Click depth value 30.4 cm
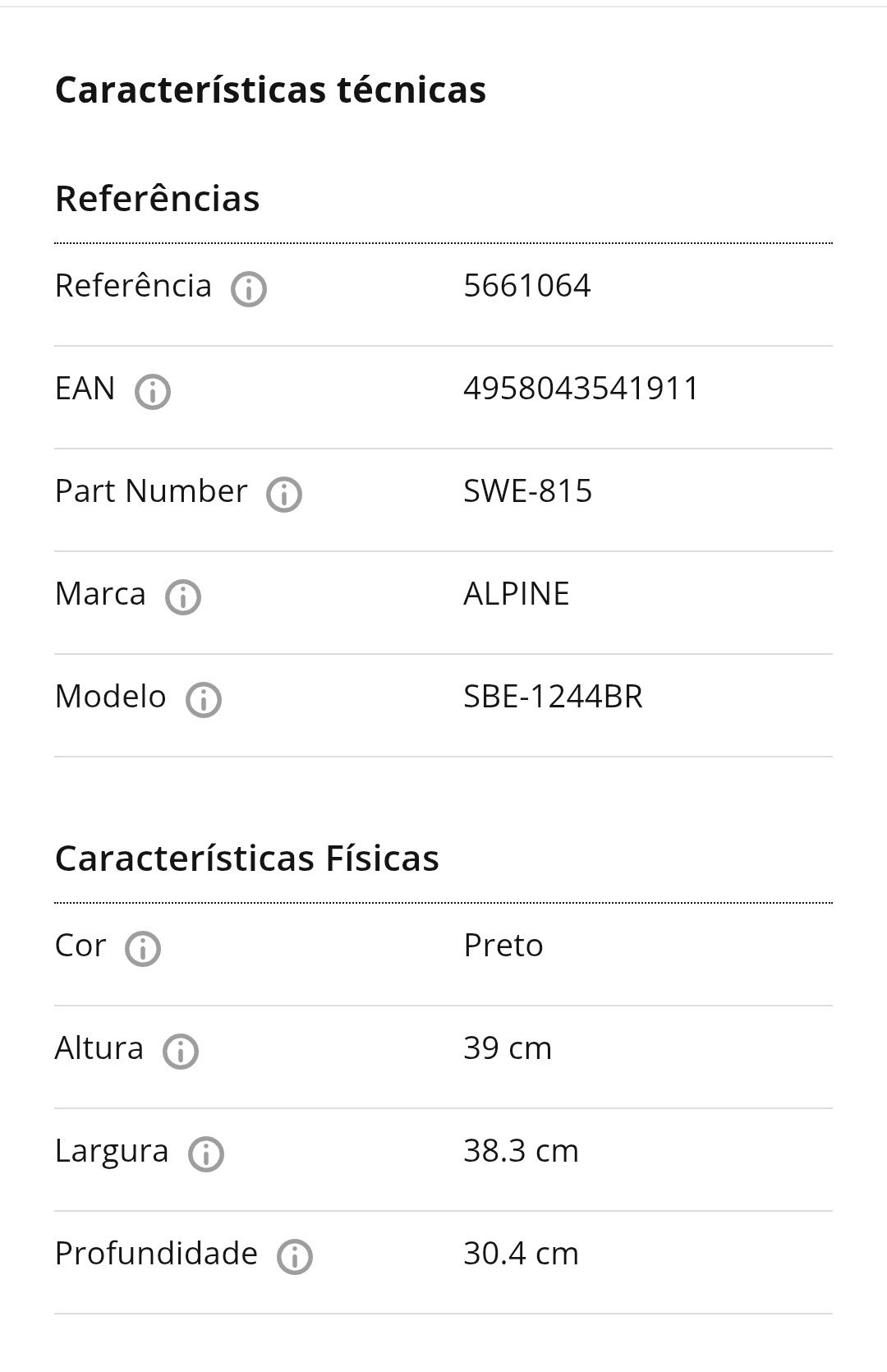The image size is (887, 1372). click(522, 1254)
